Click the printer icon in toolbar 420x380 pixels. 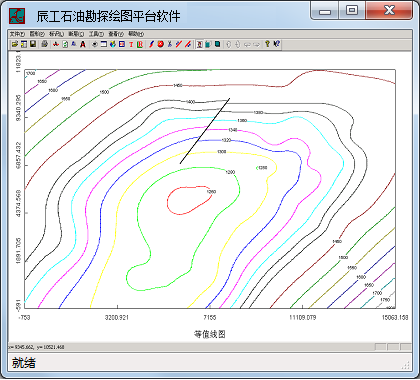(x=45, y=44)
